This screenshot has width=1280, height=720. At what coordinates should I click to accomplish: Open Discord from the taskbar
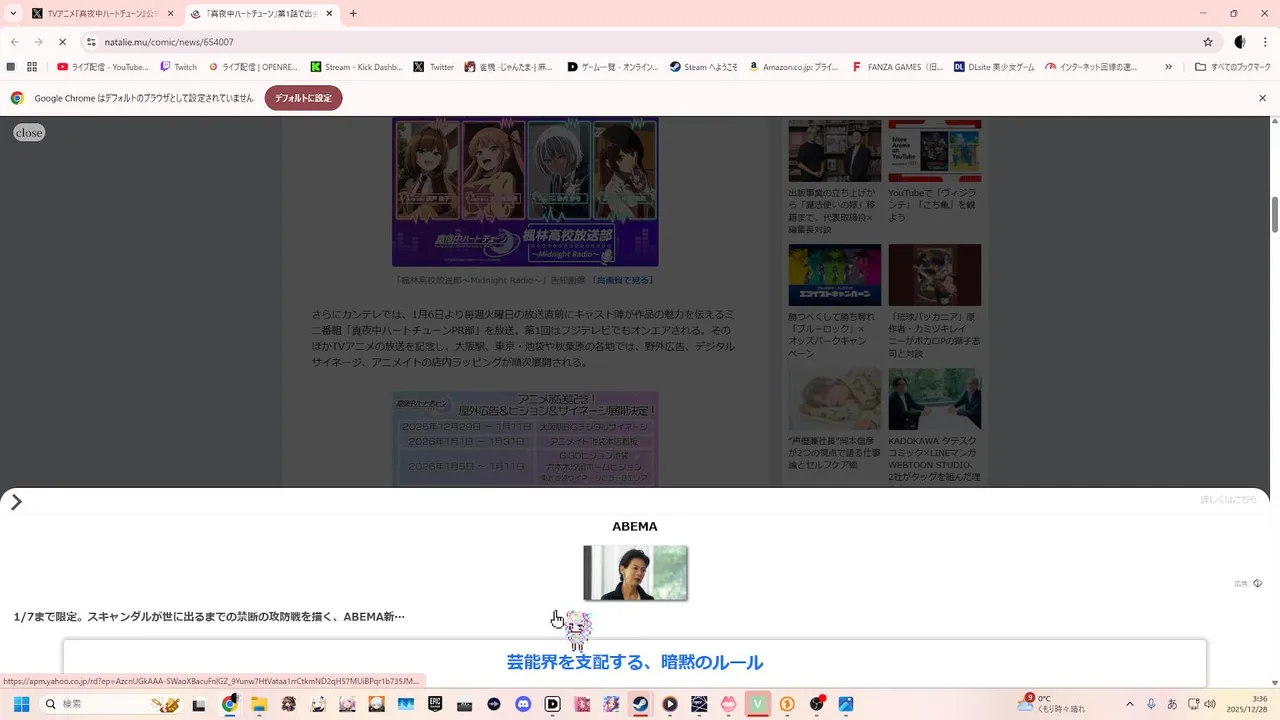523,704
